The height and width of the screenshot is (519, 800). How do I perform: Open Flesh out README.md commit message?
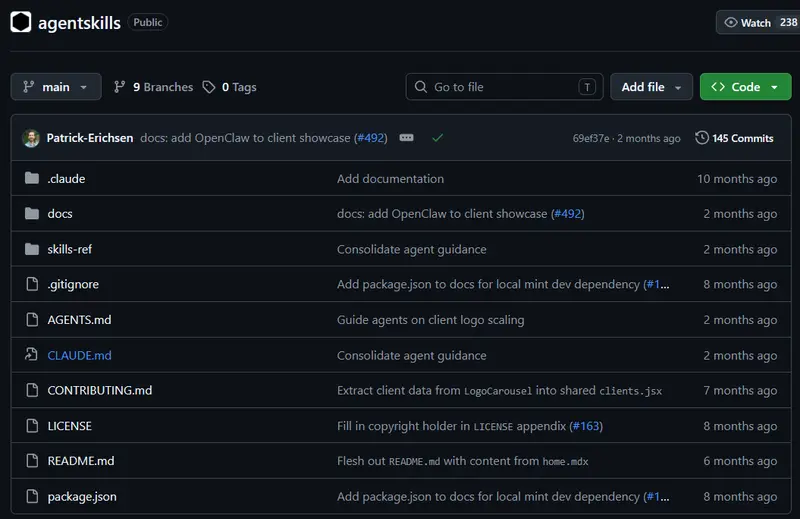point(463,461)
